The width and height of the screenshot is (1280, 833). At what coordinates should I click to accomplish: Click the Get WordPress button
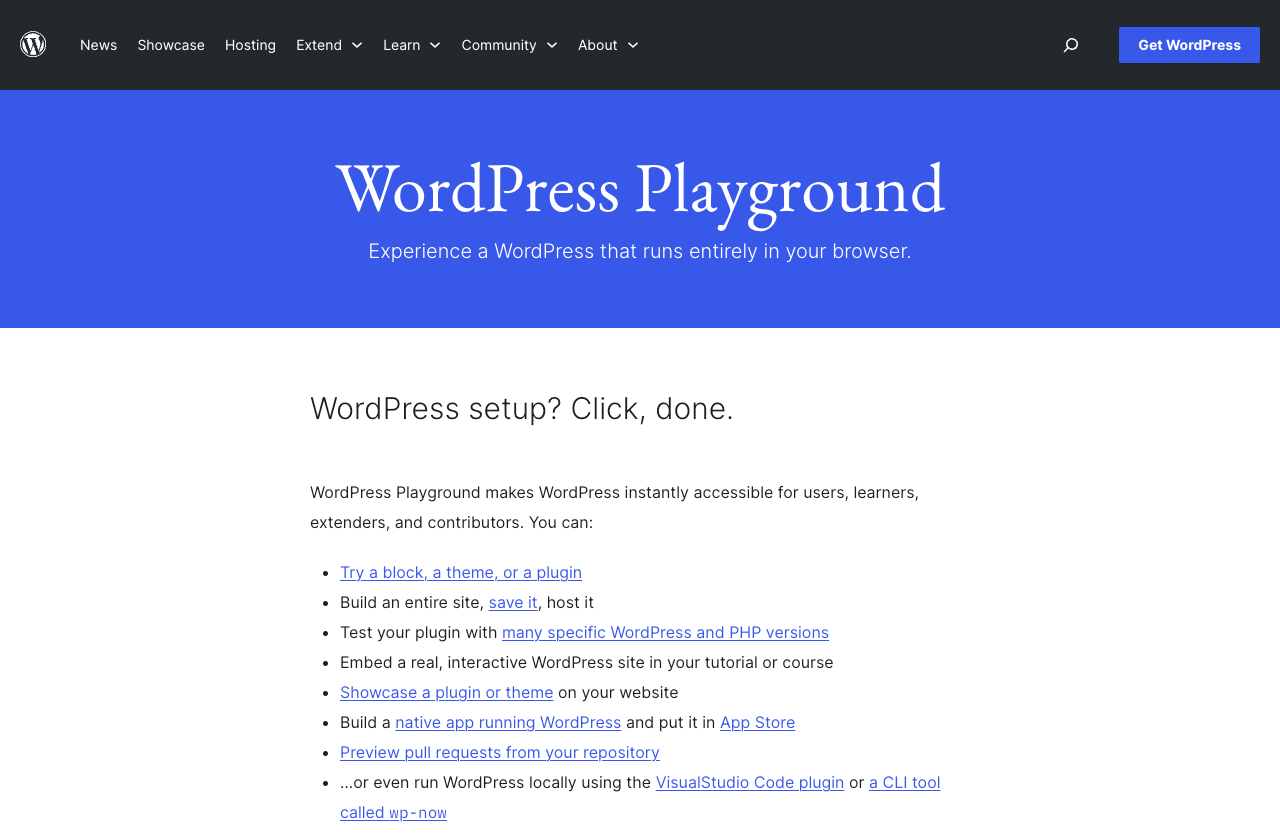pyautogui.click(x=1189, y=45)
